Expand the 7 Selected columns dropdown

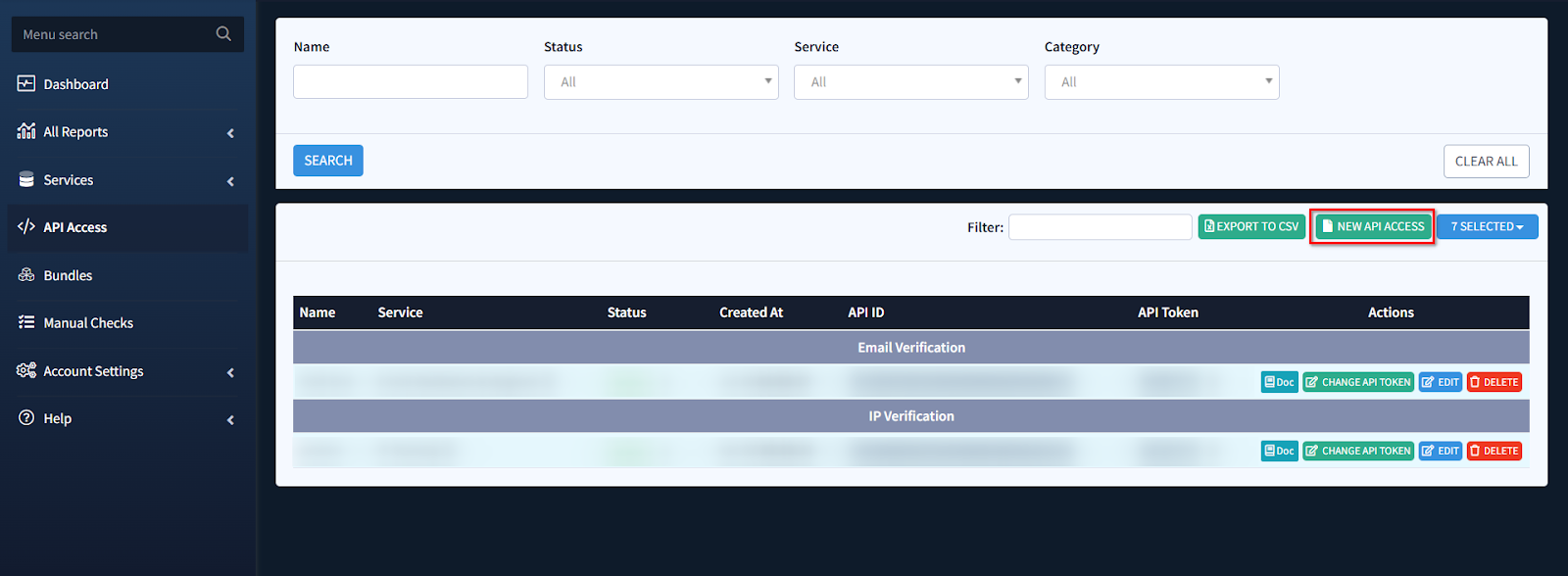coord(1487,226)
